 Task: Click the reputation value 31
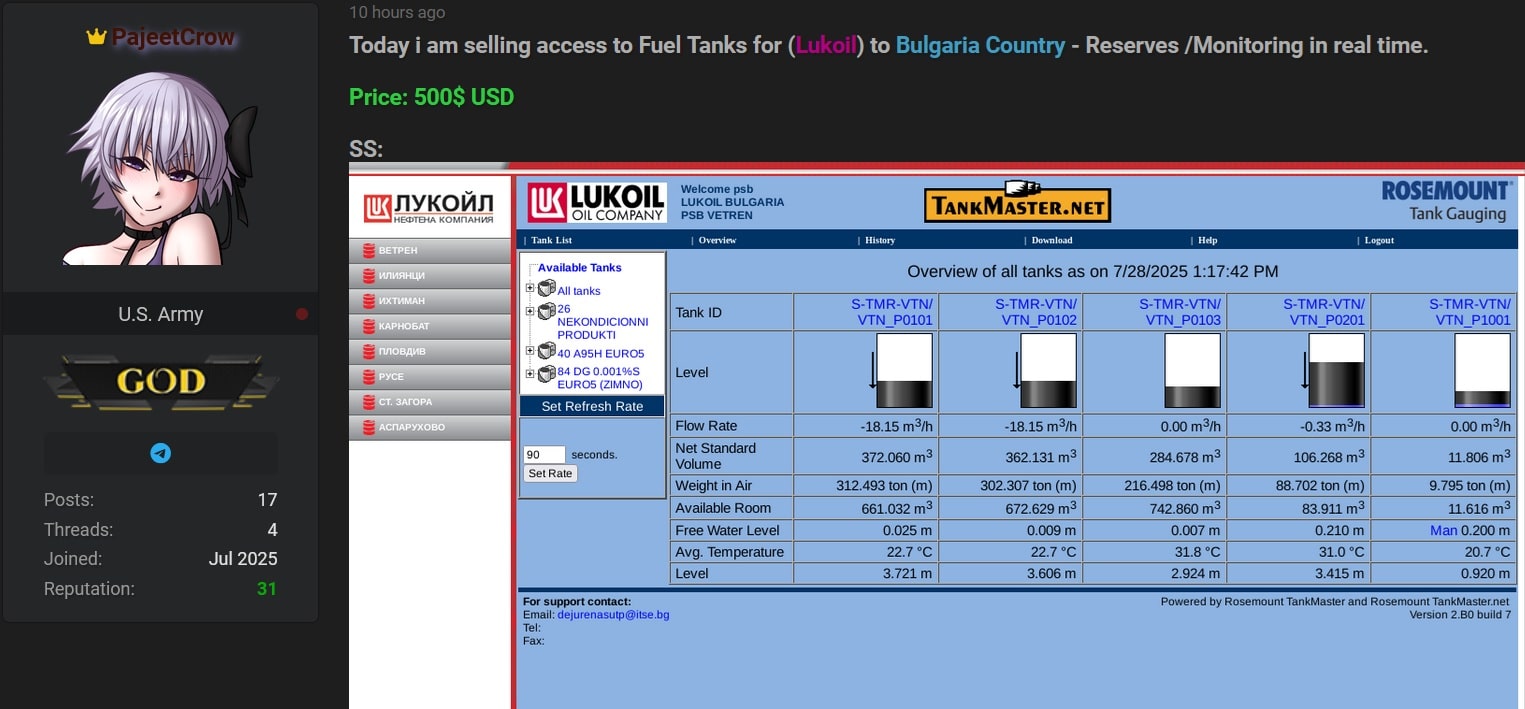coord(266,589)
